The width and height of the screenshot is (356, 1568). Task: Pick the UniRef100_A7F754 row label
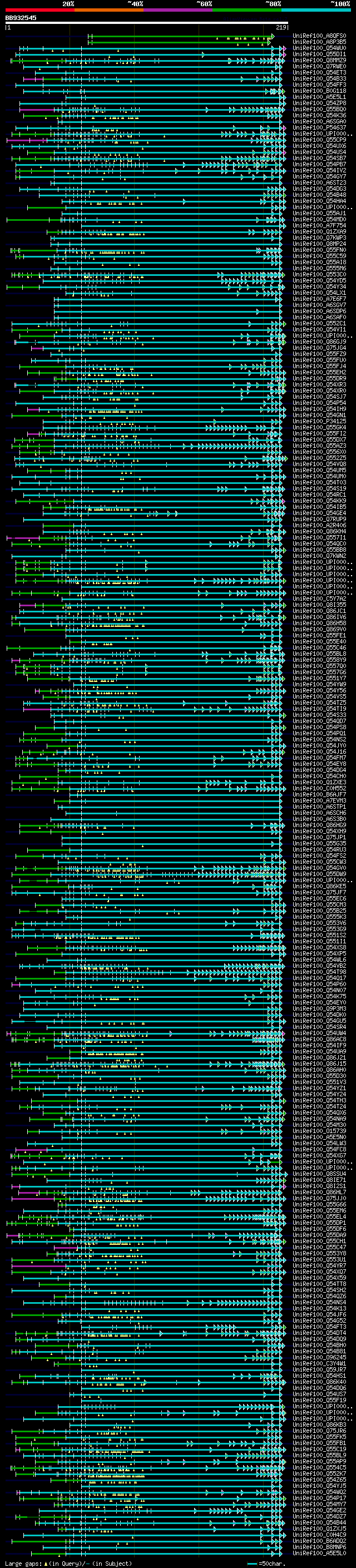(319, 226)
